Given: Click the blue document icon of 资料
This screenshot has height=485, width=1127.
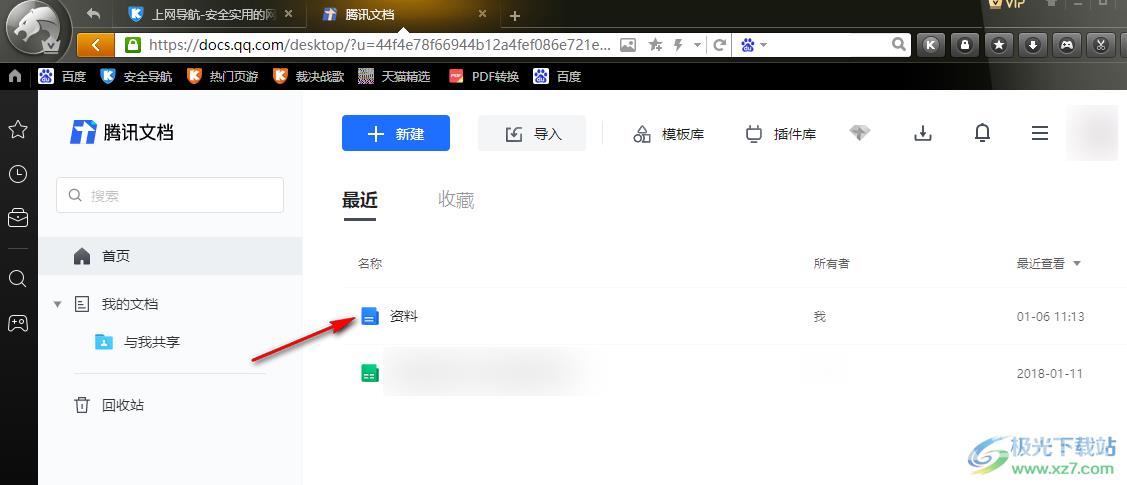Looking at the screenshot, I should point(369,315).
